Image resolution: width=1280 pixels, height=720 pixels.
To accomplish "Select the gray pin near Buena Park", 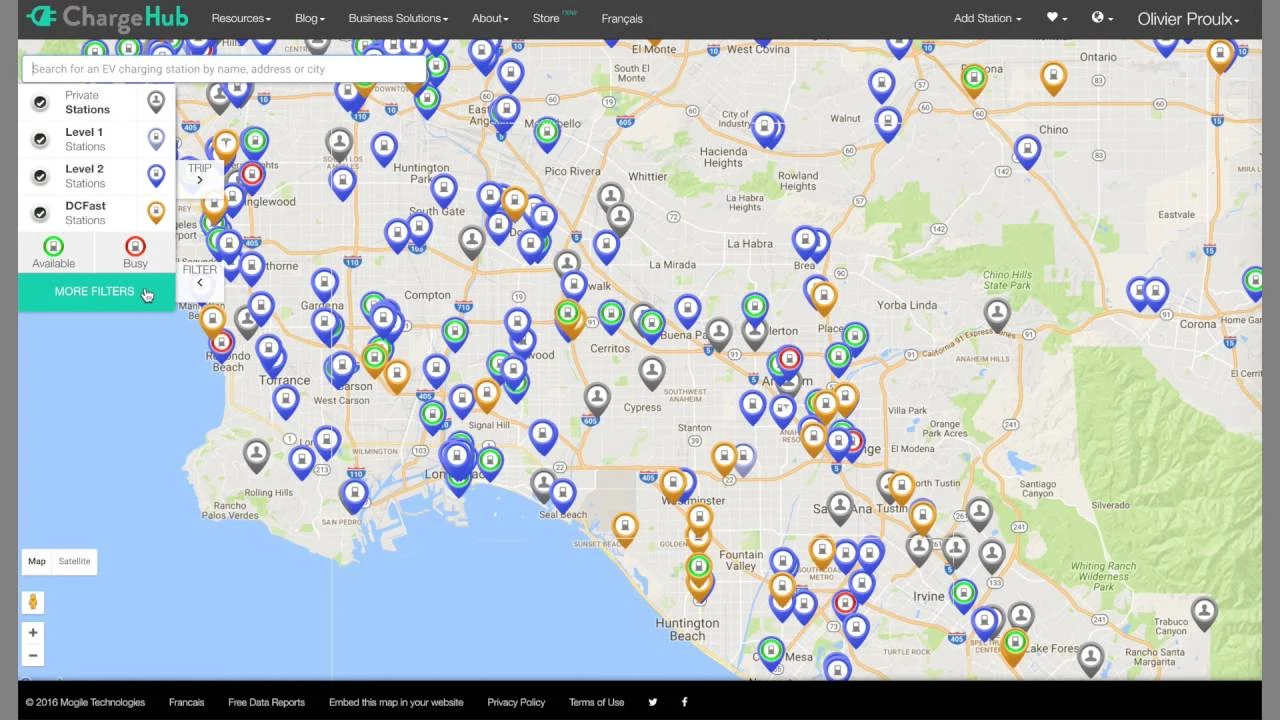I will (718, 334).
